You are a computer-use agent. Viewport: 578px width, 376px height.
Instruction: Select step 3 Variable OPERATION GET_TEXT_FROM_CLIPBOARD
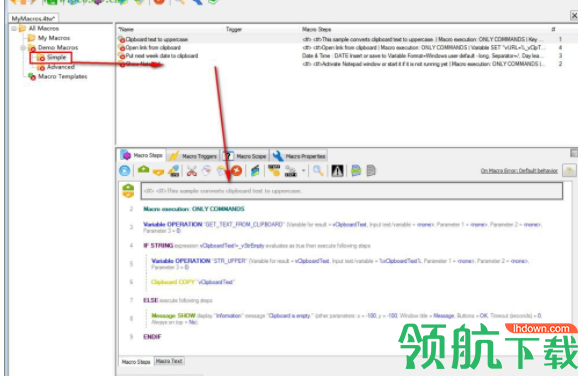click(342, 227)
